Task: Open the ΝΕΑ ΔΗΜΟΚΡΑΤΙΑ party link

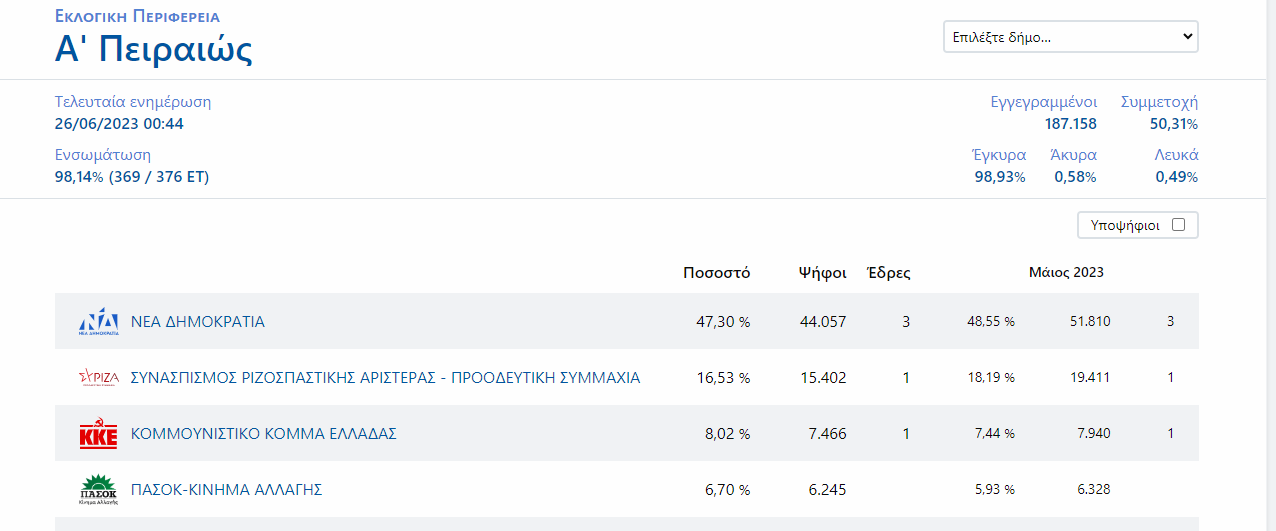Action: 198,322
